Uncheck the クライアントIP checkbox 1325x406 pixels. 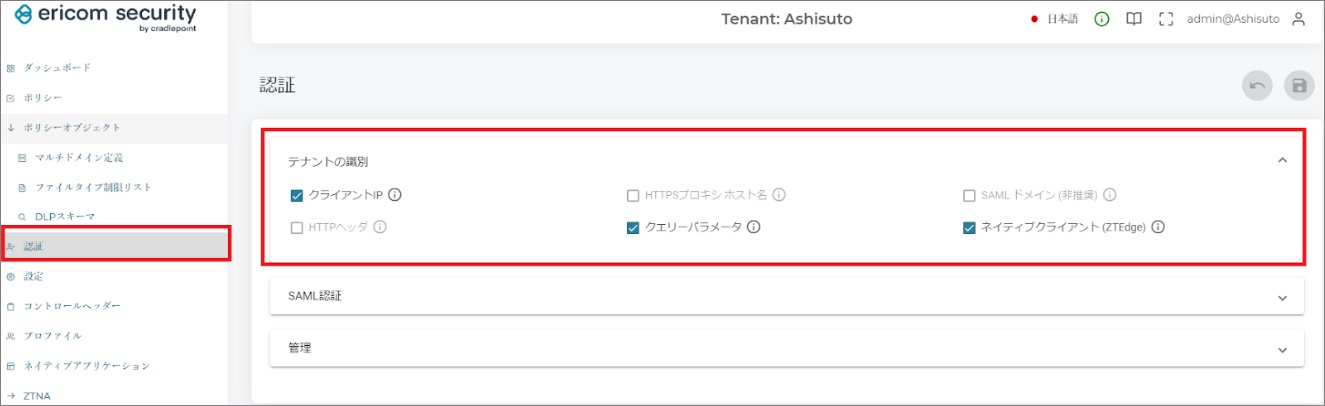click(x=297, y=196)
